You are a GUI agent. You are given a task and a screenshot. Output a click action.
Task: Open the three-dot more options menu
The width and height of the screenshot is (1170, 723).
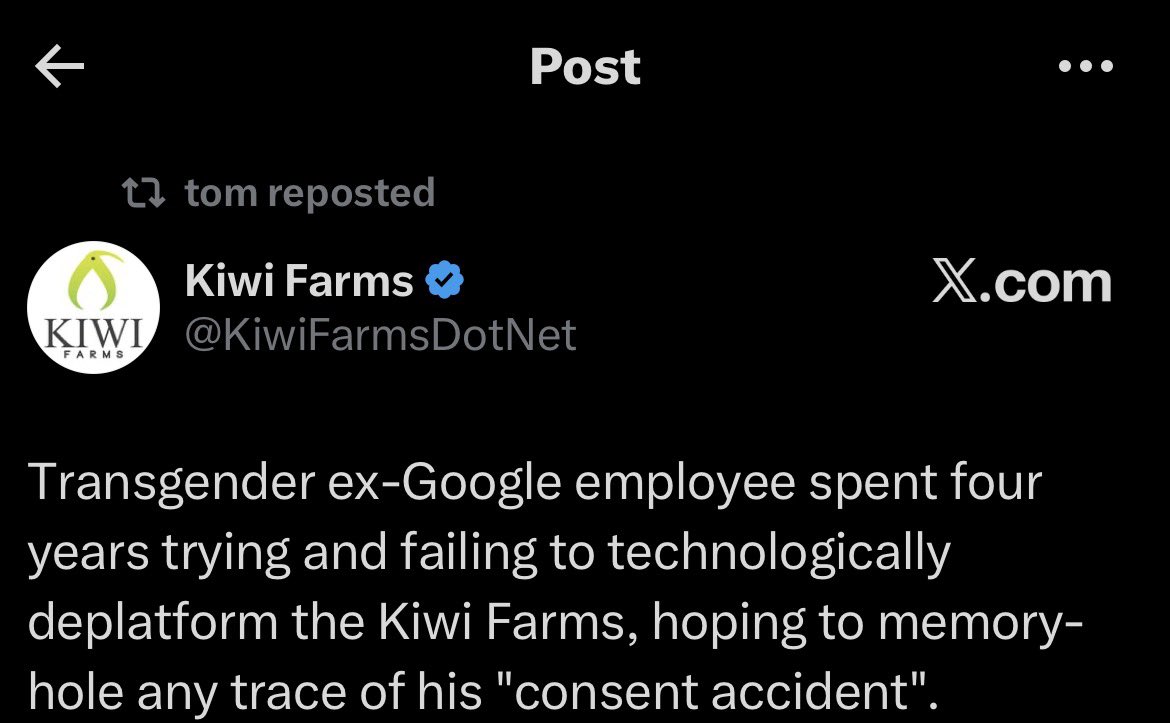point(1085,67)
